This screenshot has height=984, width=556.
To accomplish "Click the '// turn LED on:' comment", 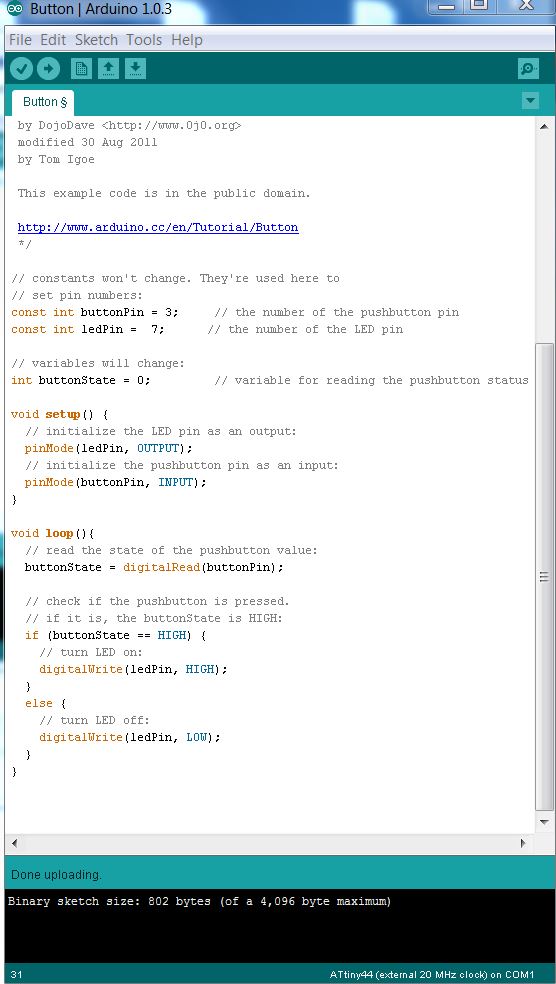I will pos(91,652).
